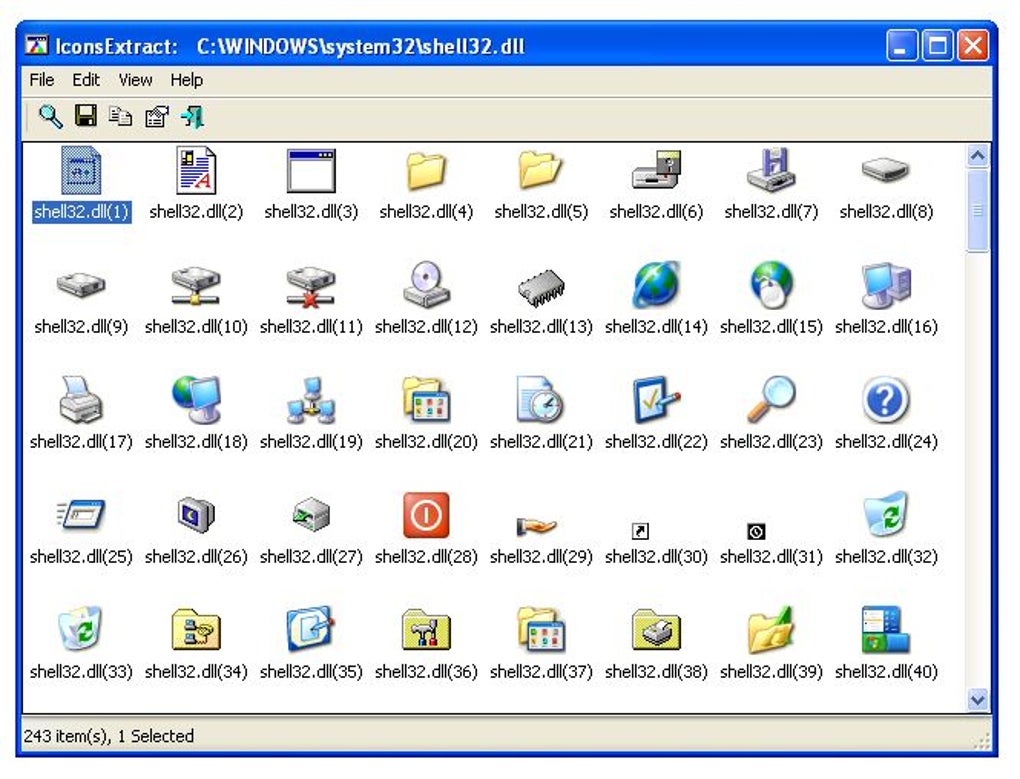
Task: Open Properties from the toolbar icon
Action: point(156,116)
